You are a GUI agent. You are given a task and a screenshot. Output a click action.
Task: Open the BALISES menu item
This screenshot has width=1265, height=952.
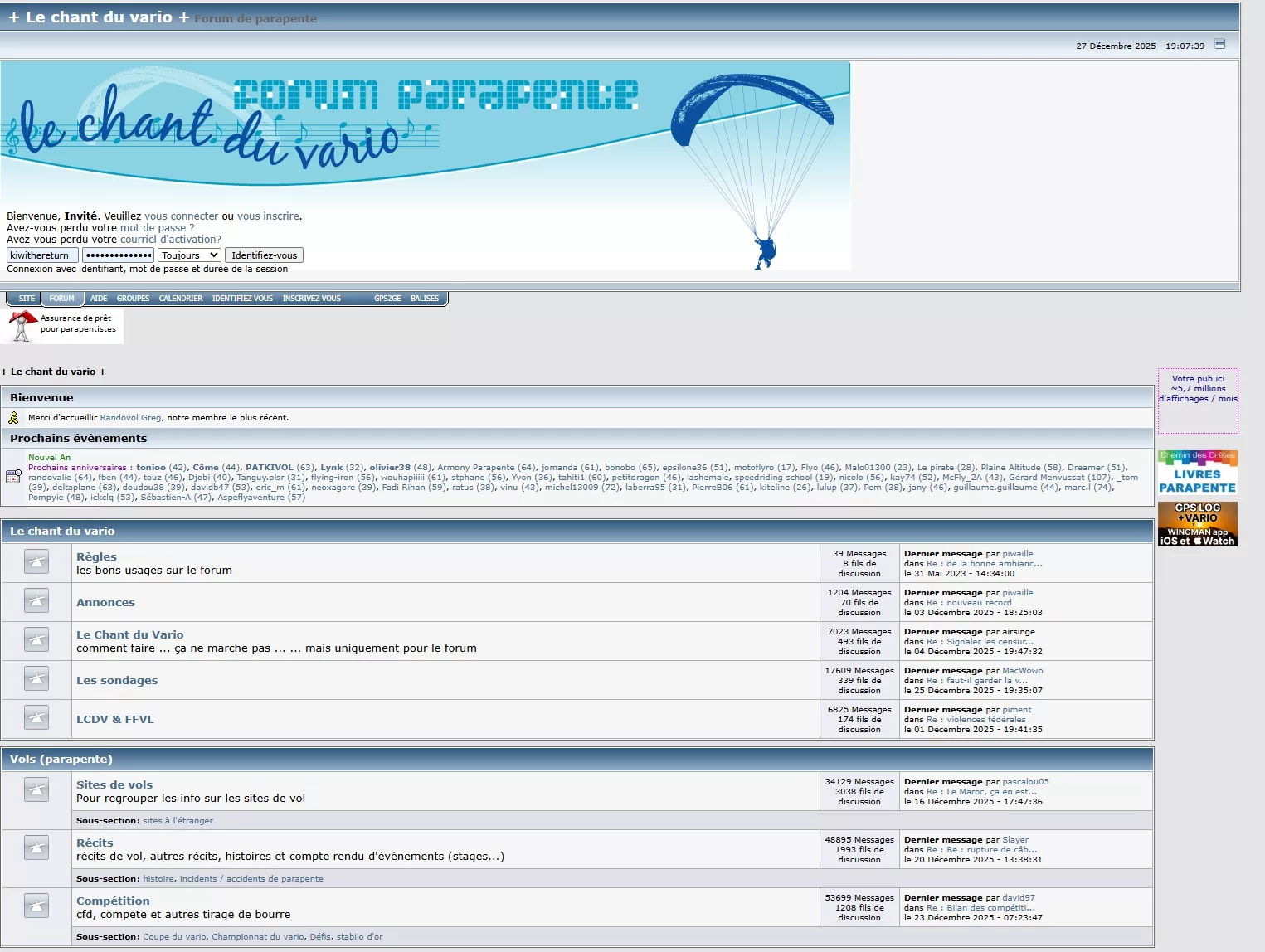(x=424, y=299)
